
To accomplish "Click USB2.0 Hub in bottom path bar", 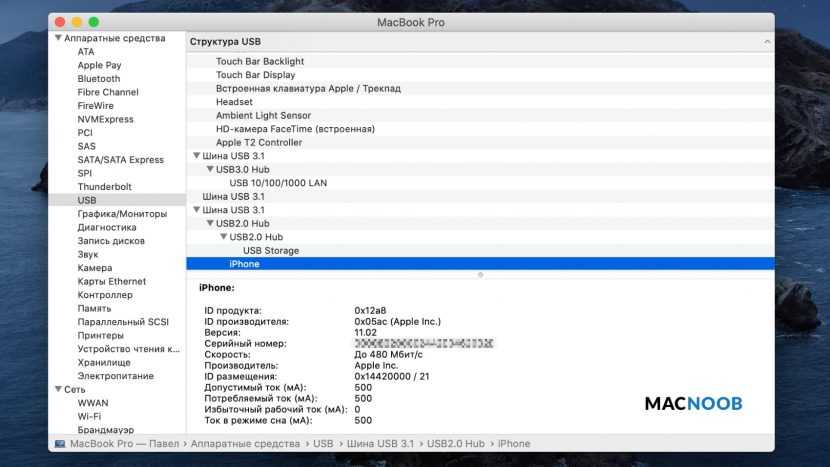I will (455, 443).
